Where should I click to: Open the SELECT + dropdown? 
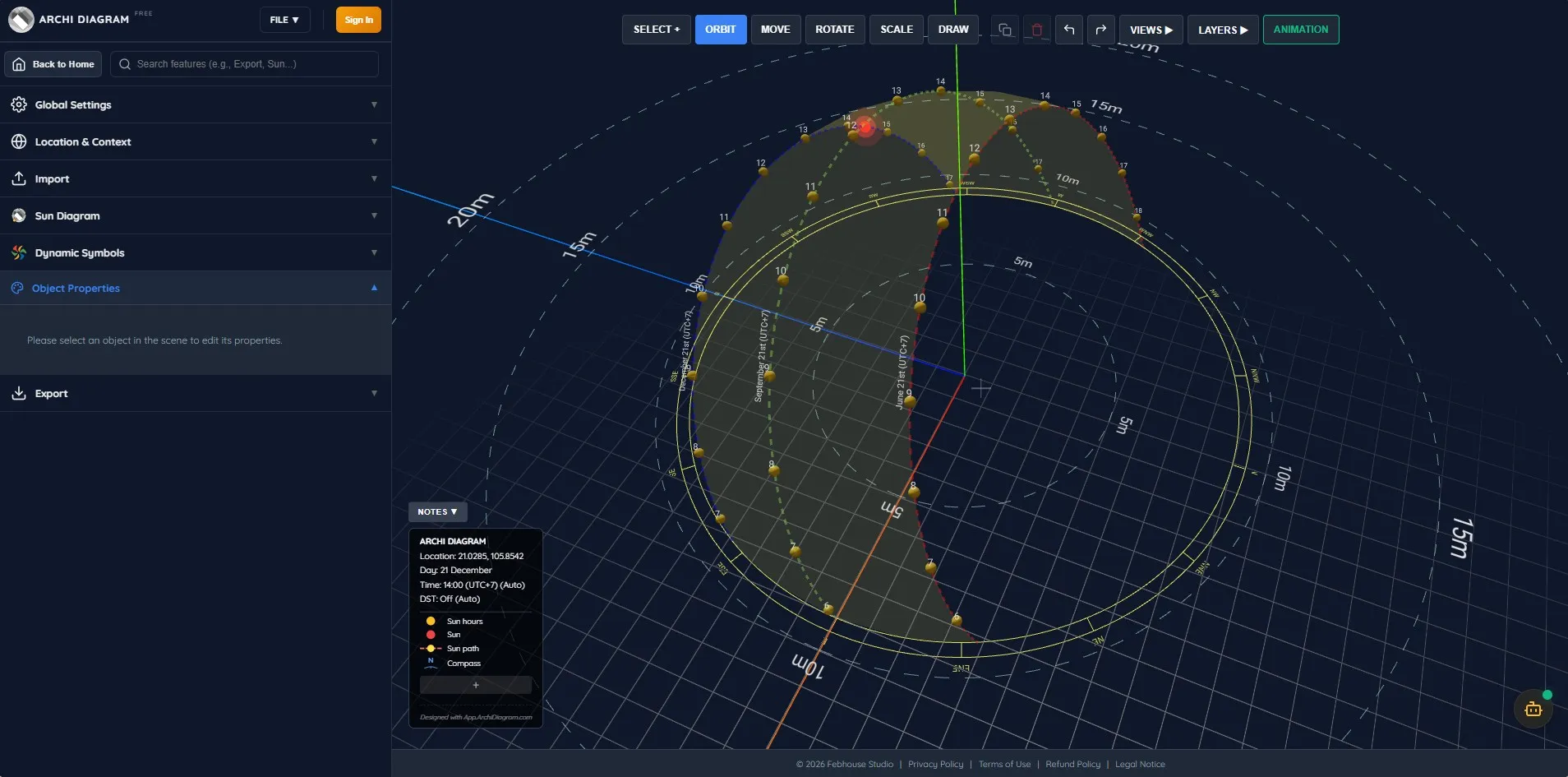[x=656, y=30]
